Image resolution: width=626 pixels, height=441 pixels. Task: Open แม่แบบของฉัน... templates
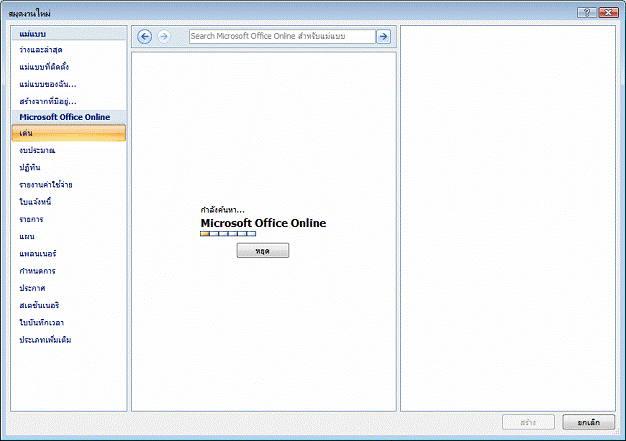(69, 84)
